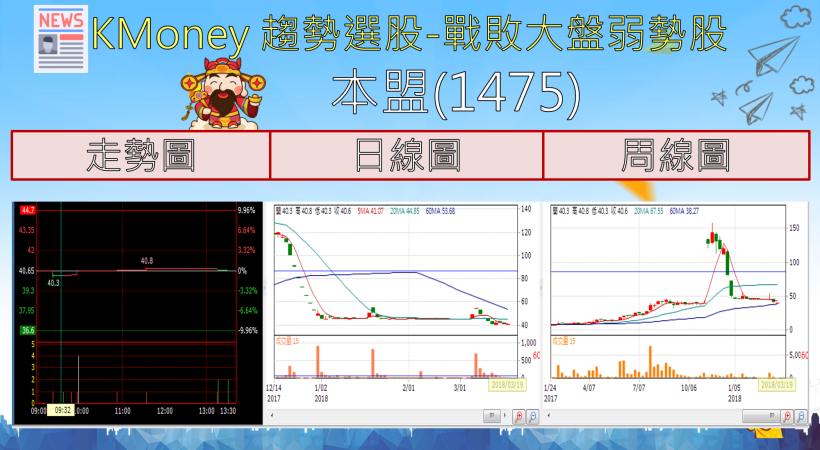Screen dimensions: 820x450
Task: Click the 60MA 38.27 legend on weekly chart
Action: tap(684, 211)
